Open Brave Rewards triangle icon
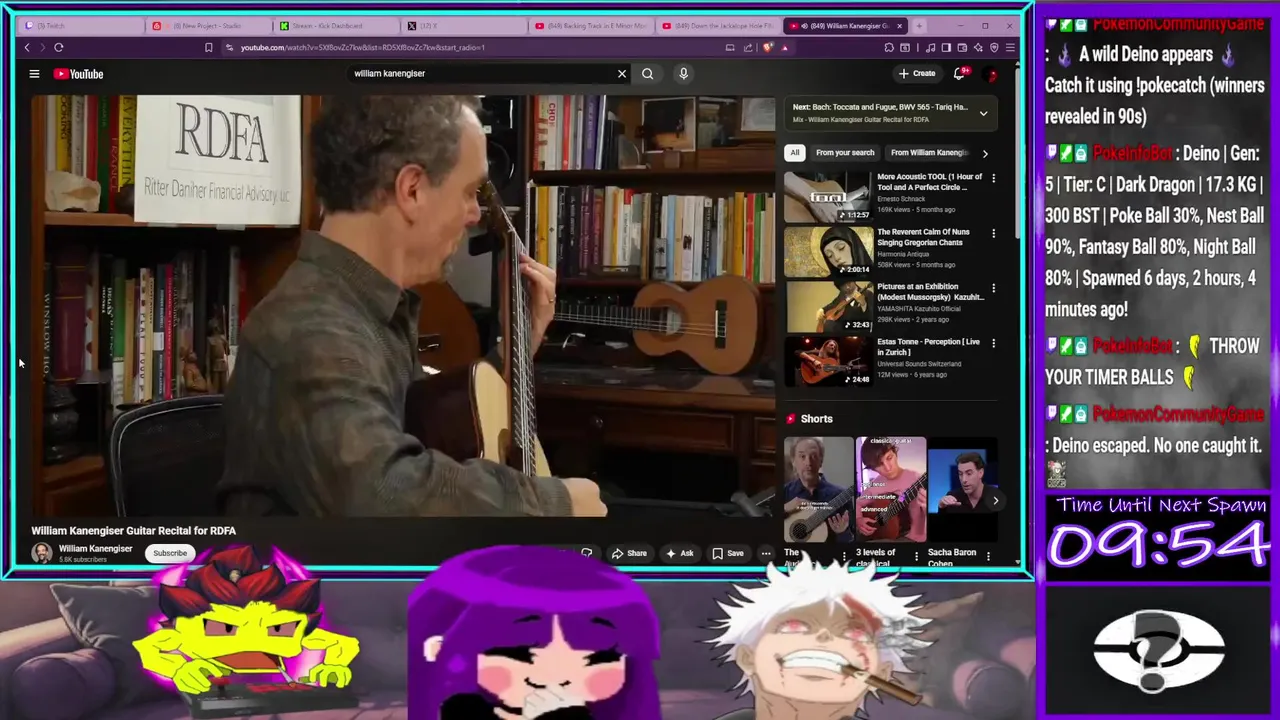 pos(784,47)
